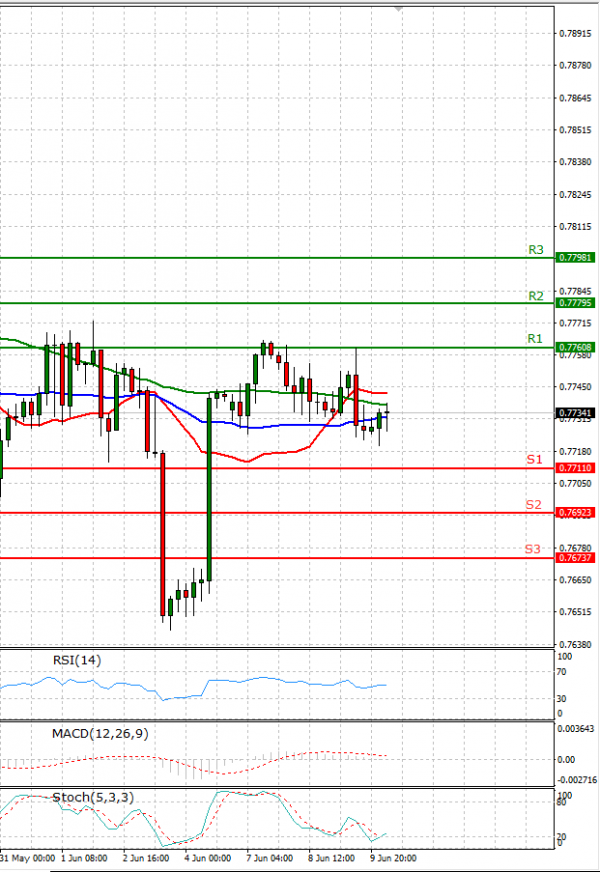The width and height of the screenshot is (600, 872).
Task: Click the large green candle on 4 Jun
Action: pyautogui.click(x=209, y=489)
